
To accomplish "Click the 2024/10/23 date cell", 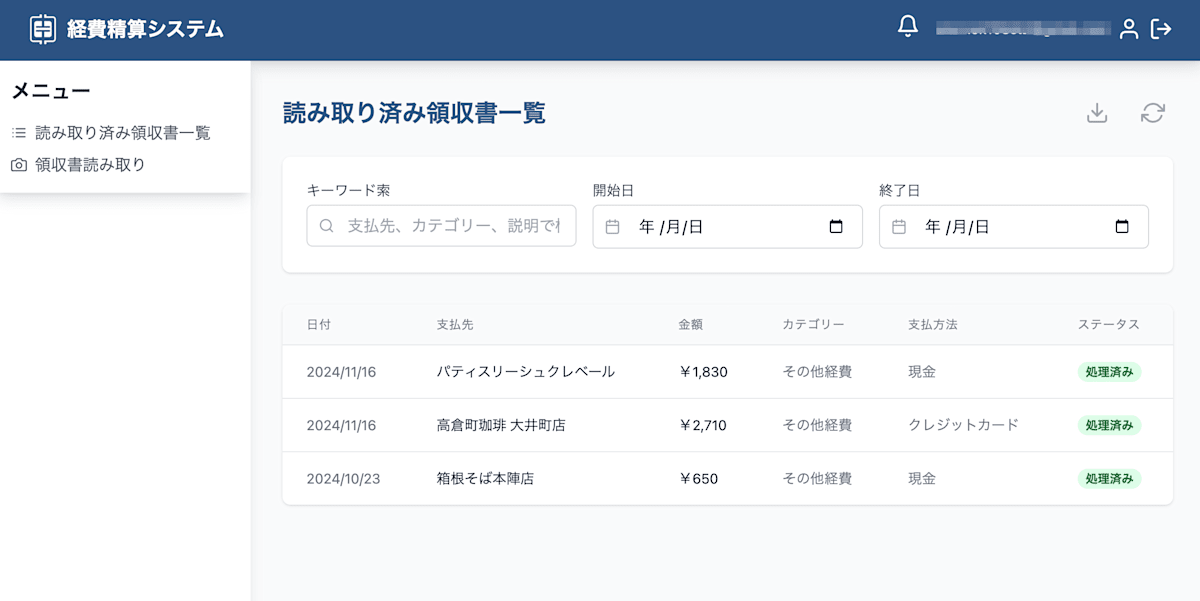I will point(344,478).
